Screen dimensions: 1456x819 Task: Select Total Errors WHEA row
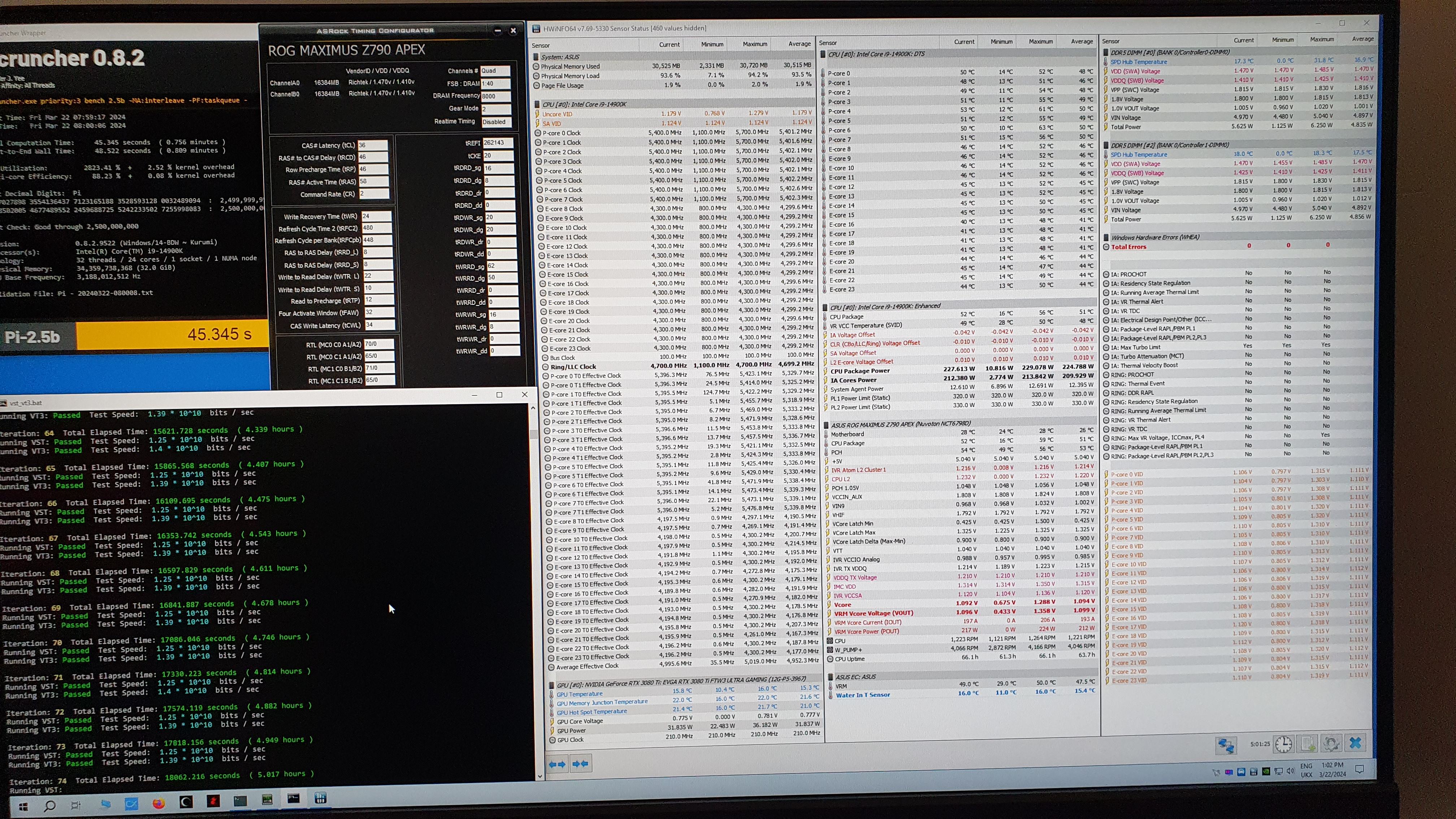coord(1238,246)
